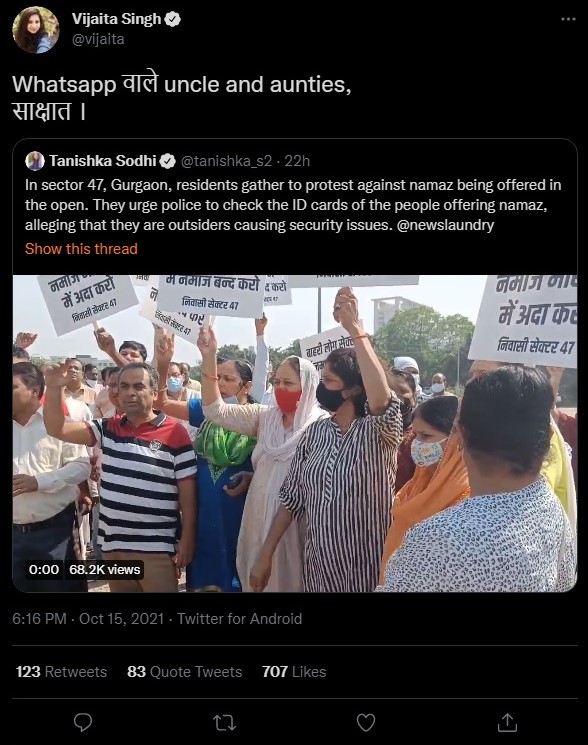Screen dimensions: 588x745
Task: Click Tanishka Sodhi's small avatar
Action: (x=35, y=161)
